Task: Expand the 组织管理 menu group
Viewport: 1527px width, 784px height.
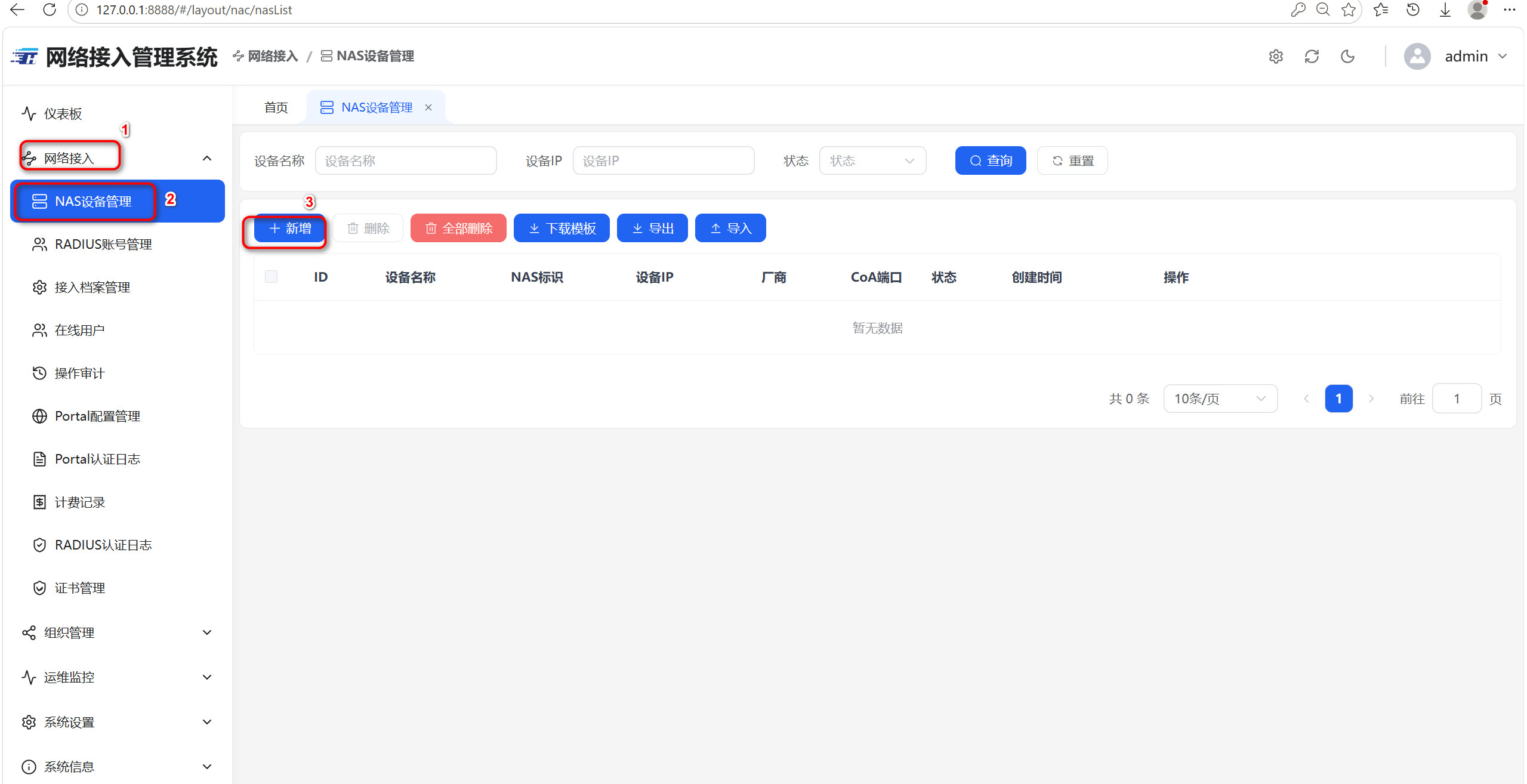Action: [118, 632]
